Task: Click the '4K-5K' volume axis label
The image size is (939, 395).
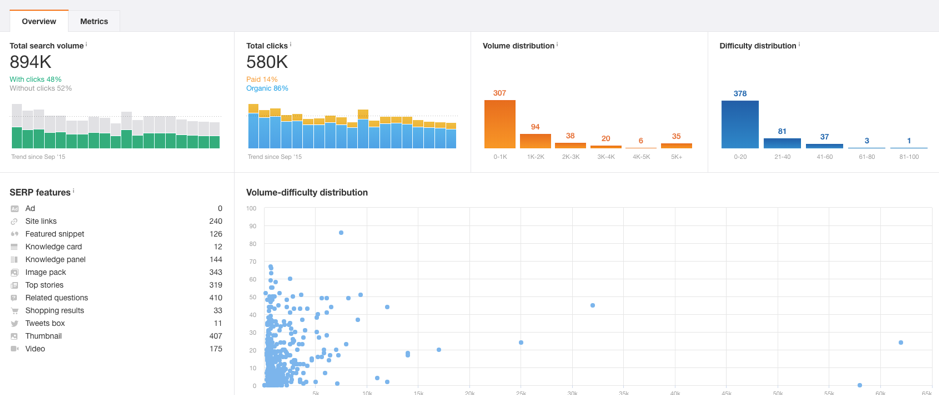Action: pos(641,156)
